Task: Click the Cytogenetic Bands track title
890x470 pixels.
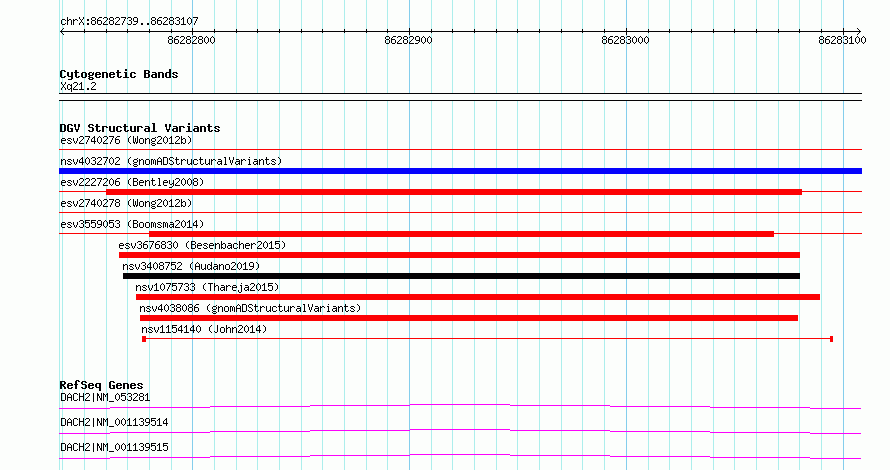Action: click(x=119, y=74)
